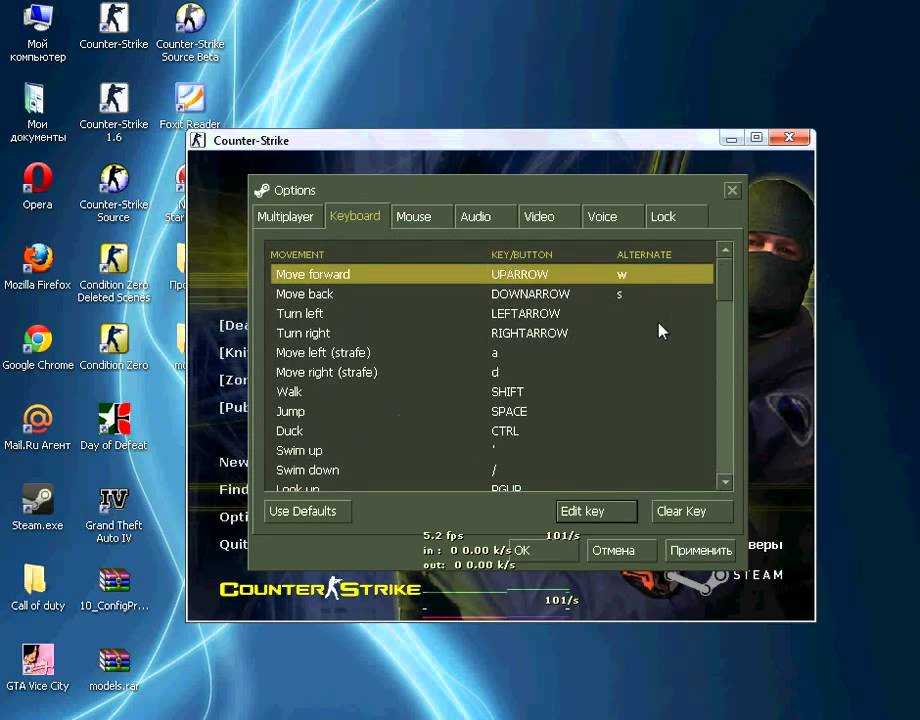This screenshot has height=720, width=920.
Task: Switch to the Keyboard tab
Action: pyautogui.click(x=355, y=216)
